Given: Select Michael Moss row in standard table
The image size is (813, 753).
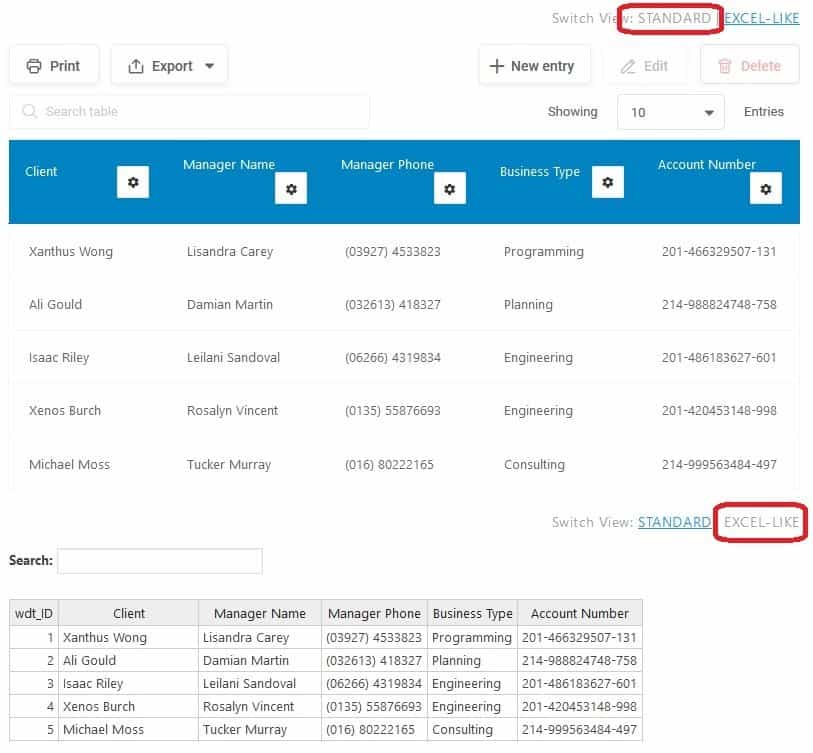Looking at the screenshot, I should (x=404, y=464).
